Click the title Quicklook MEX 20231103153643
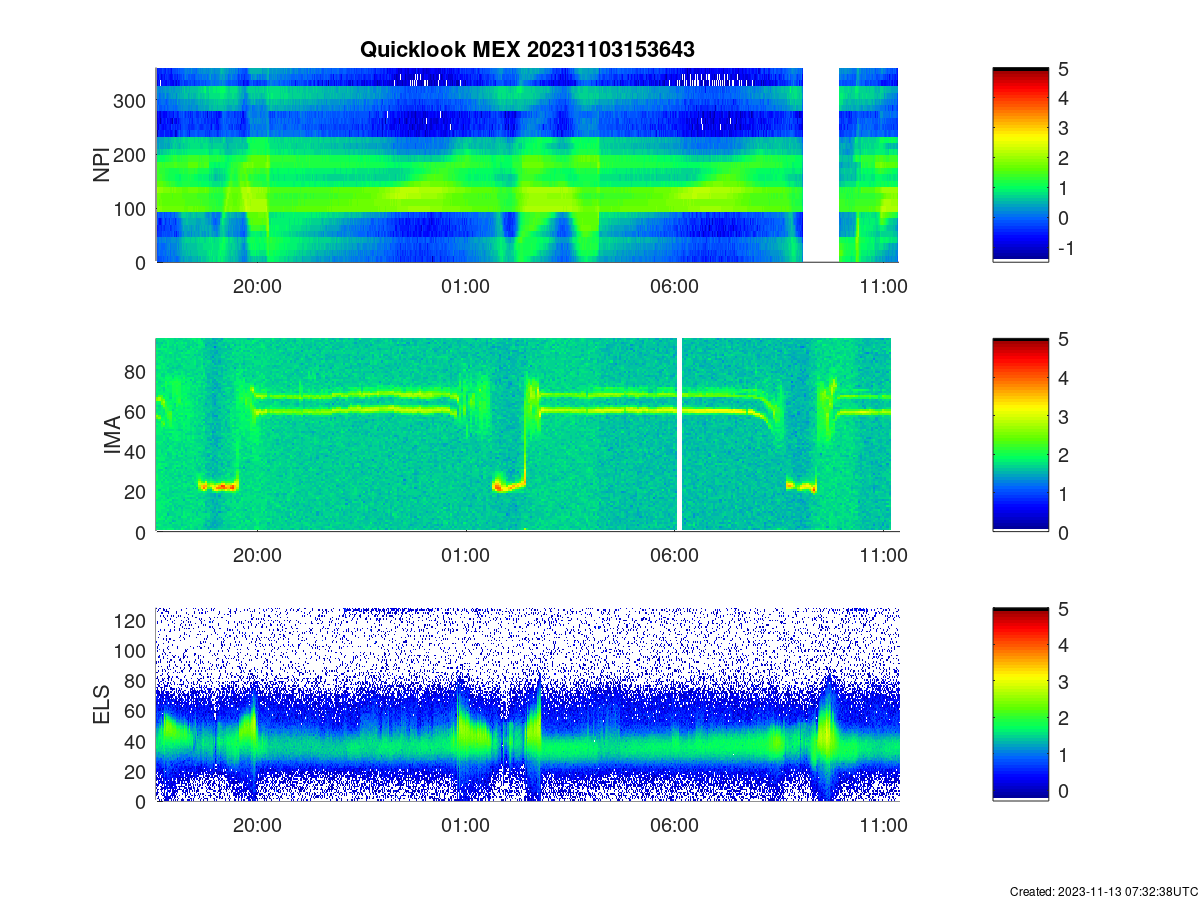 pos(527,49)
